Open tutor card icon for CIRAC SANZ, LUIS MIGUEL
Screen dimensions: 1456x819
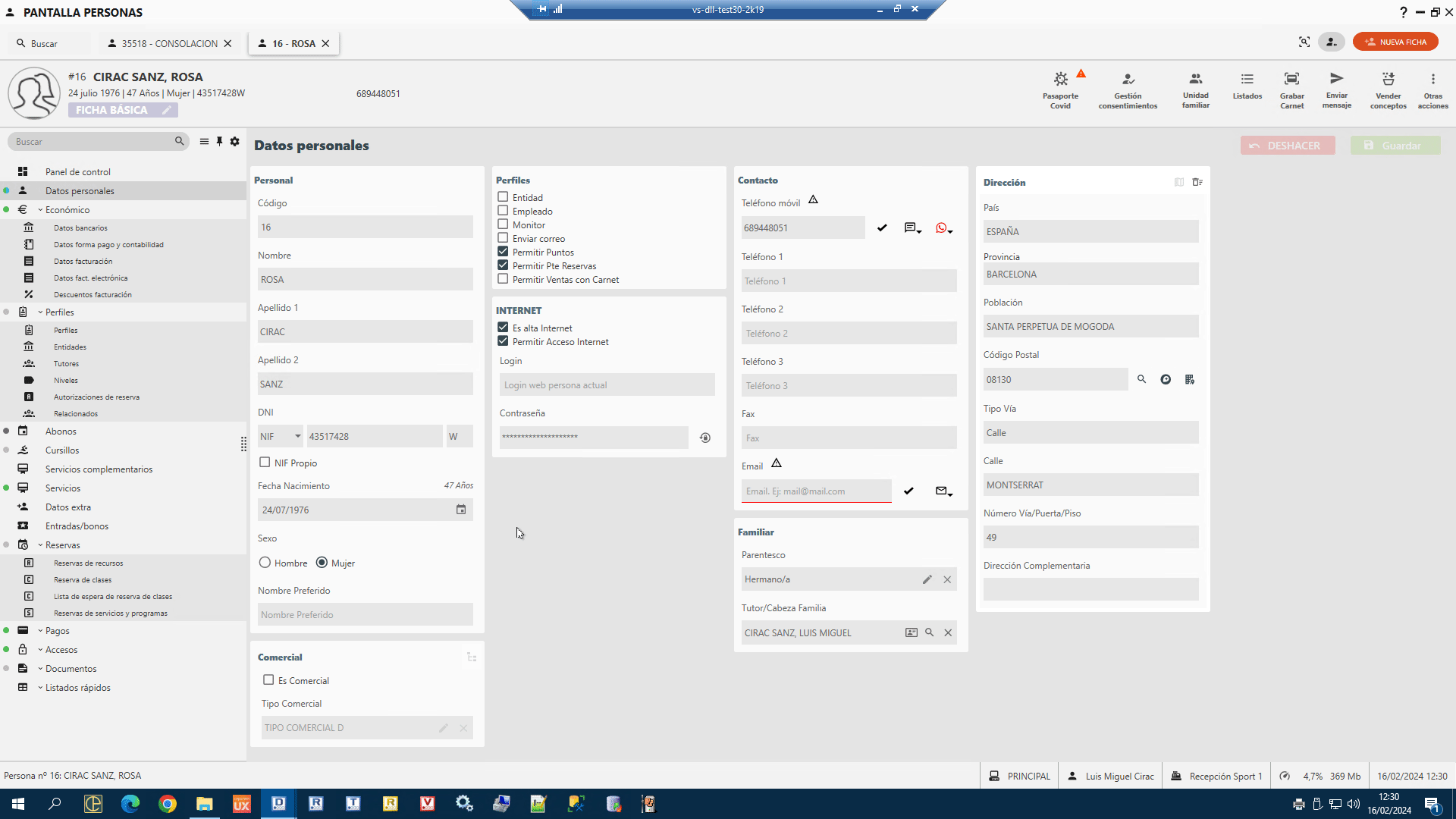pyautogui.click(x=912, y=632)
